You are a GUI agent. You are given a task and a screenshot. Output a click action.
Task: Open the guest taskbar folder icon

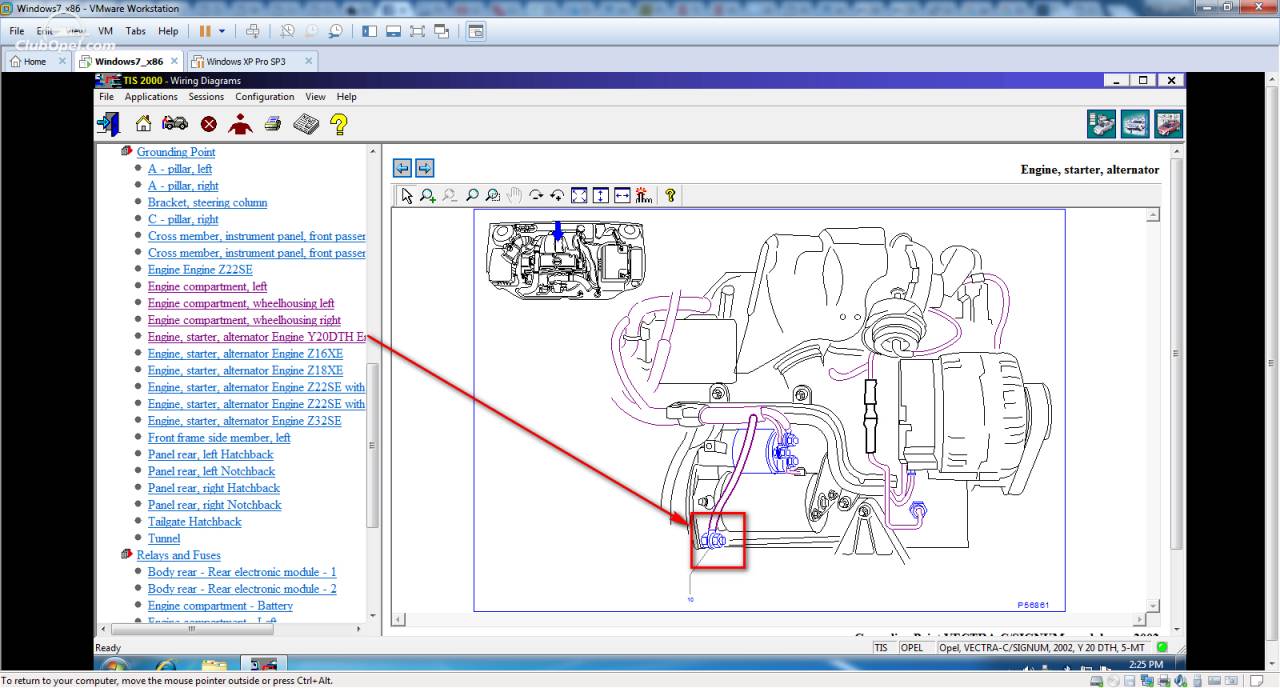tap(214, 666)
